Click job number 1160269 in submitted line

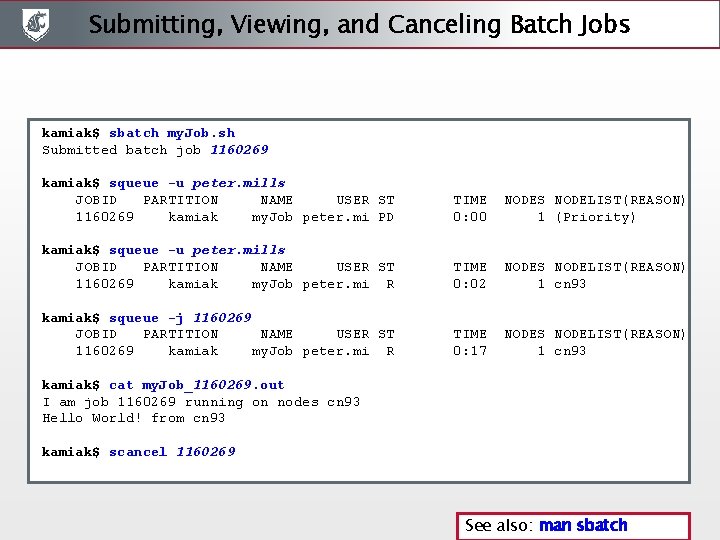point(239,150)
